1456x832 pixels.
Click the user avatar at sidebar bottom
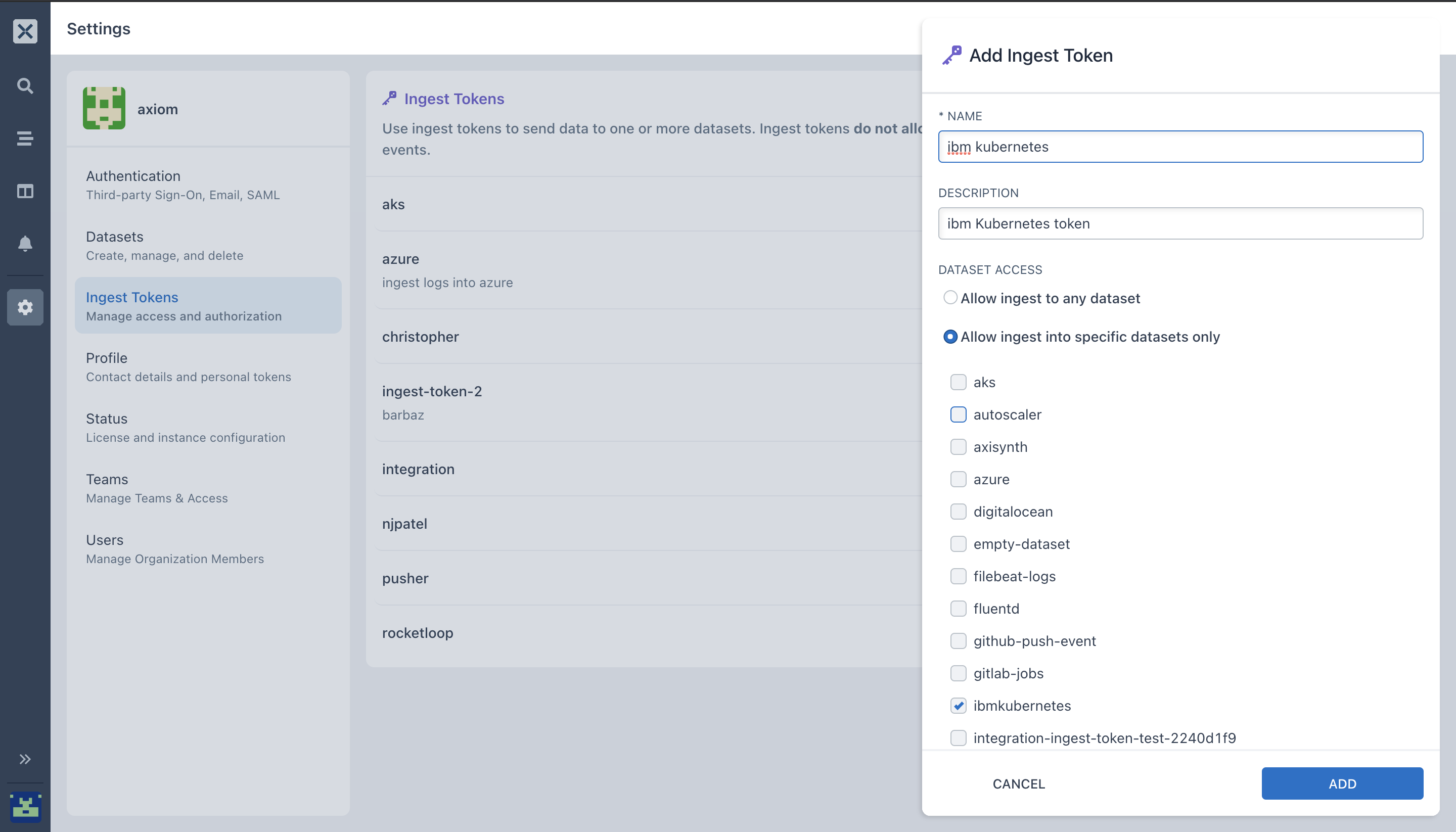(25, 807)
